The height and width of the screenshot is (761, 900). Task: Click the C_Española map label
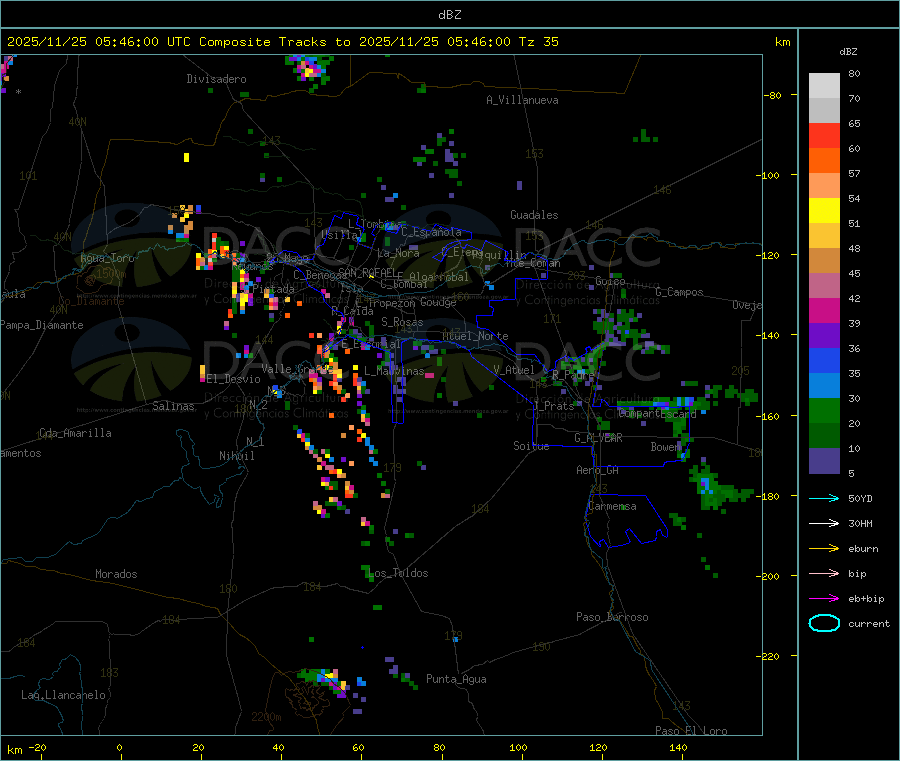pos(431,232)
